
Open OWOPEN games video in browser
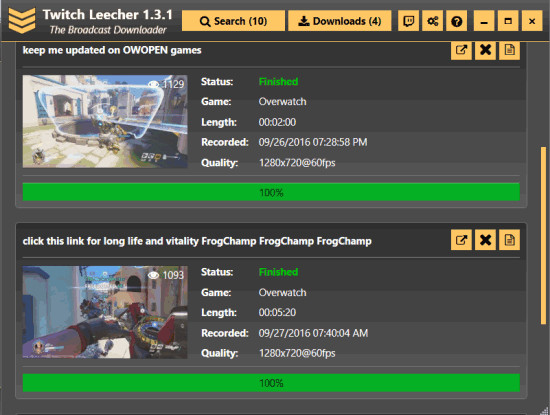(x=461, y=50)
